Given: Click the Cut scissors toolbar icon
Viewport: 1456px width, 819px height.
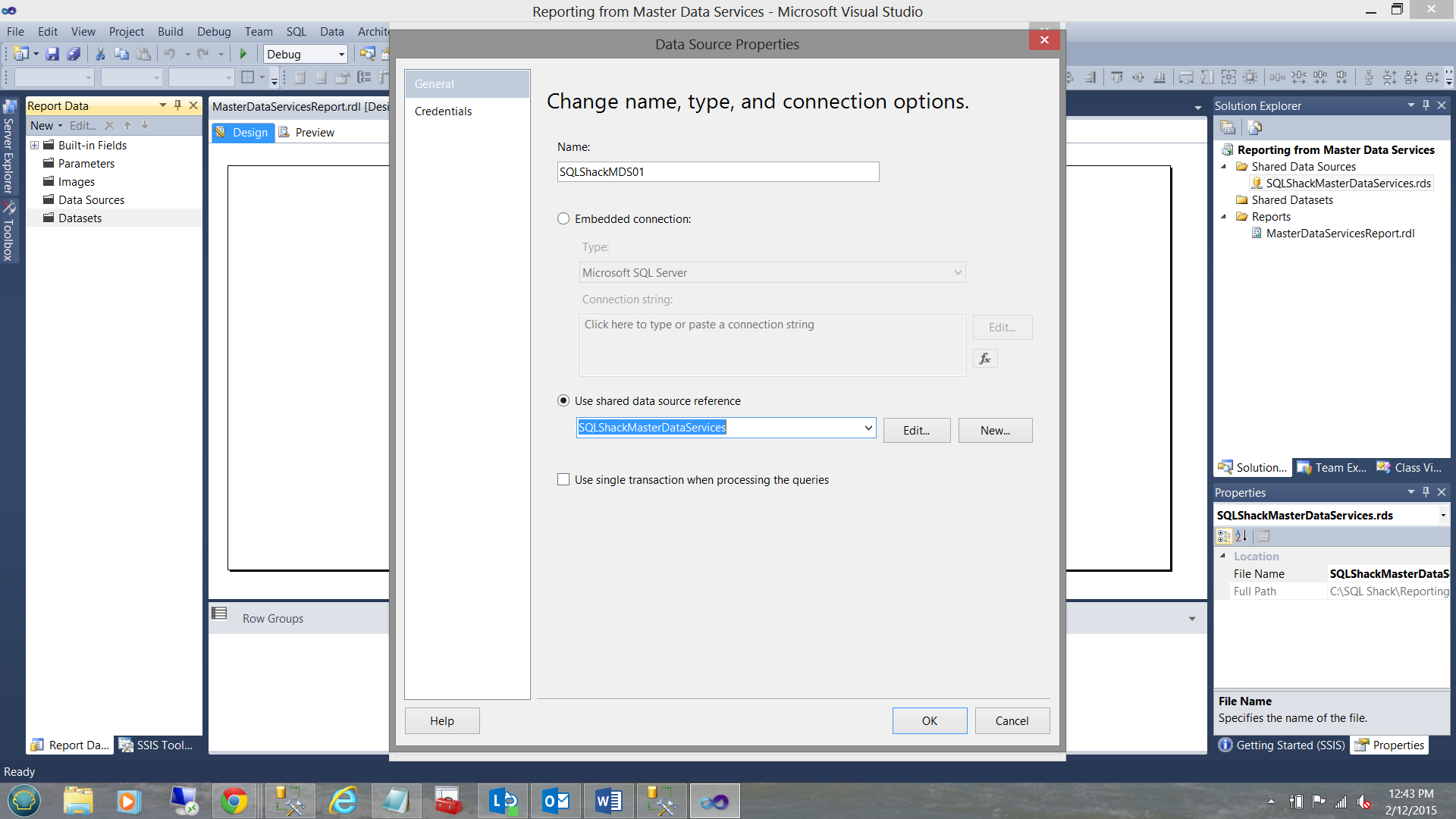Looking at the screenshot, I should [x=99, y=54].
